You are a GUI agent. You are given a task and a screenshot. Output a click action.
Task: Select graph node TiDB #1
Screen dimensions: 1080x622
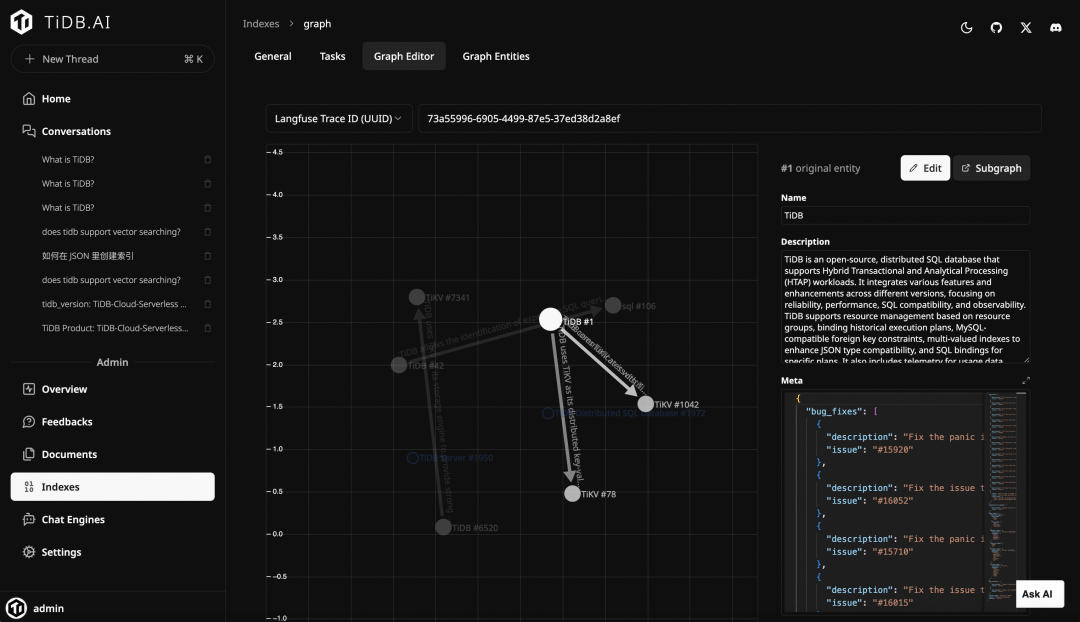[x=550, y=319]
